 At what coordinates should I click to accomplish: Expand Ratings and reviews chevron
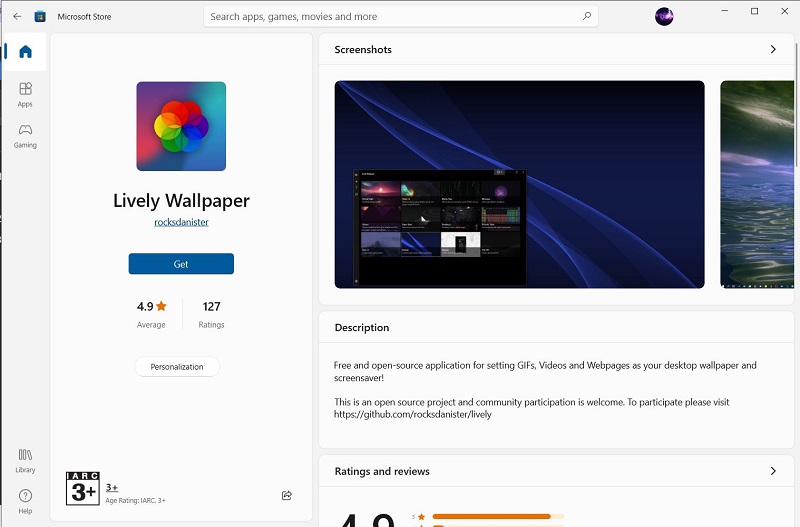tap(773, 471)
